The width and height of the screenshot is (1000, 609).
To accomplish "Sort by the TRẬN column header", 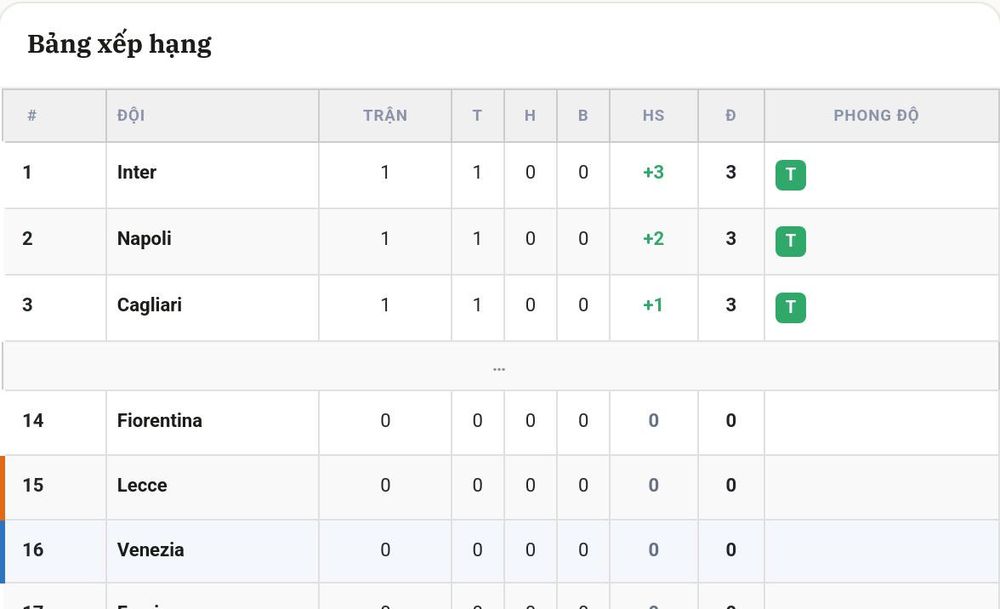I will pos(385,115).
